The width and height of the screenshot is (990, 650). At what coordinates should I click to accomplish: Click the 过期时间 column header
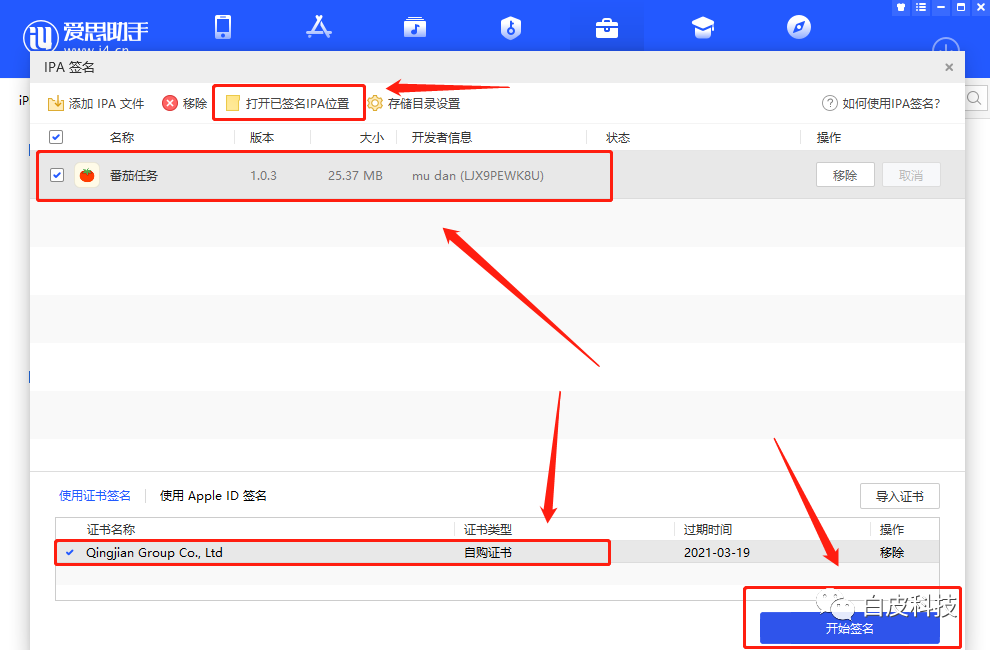click(708, 529)
